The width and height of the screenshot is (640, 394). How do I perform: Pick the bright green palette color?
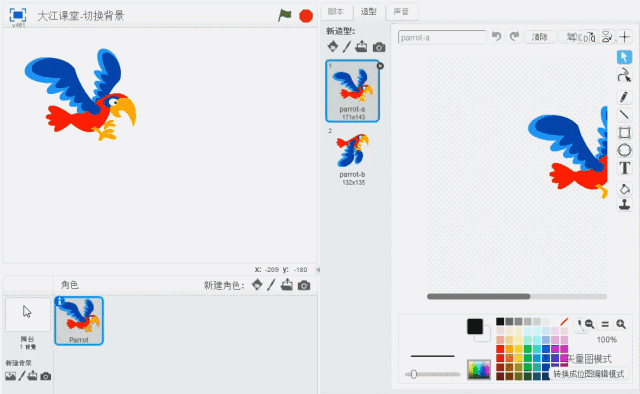pyautogui.click(x=528, y=349)
